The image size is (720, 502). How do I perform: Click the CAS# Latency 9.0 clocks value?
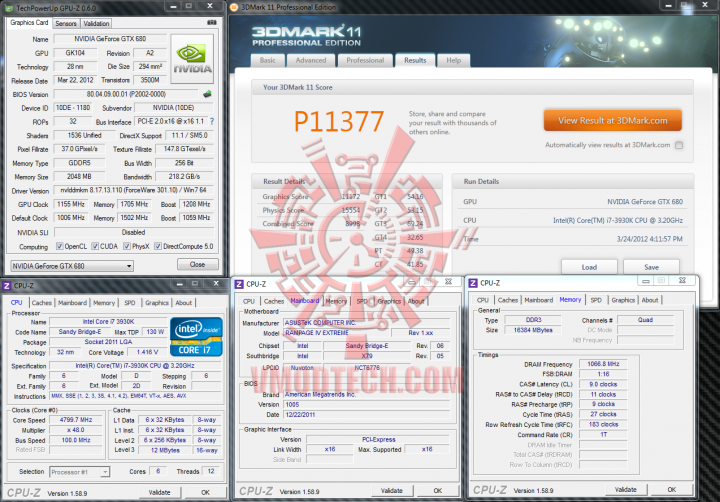coord(603,384)
